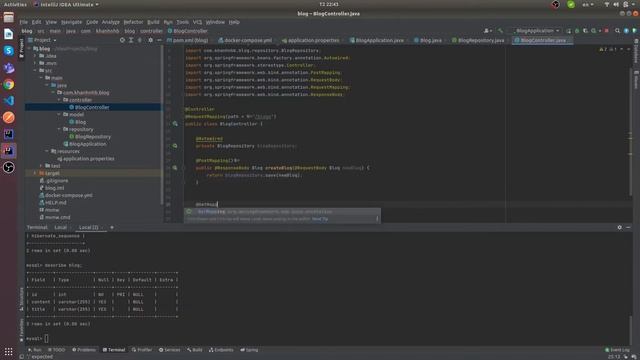Expand the target folder
Screen dimensions: 640x360
tap(36, 173)
